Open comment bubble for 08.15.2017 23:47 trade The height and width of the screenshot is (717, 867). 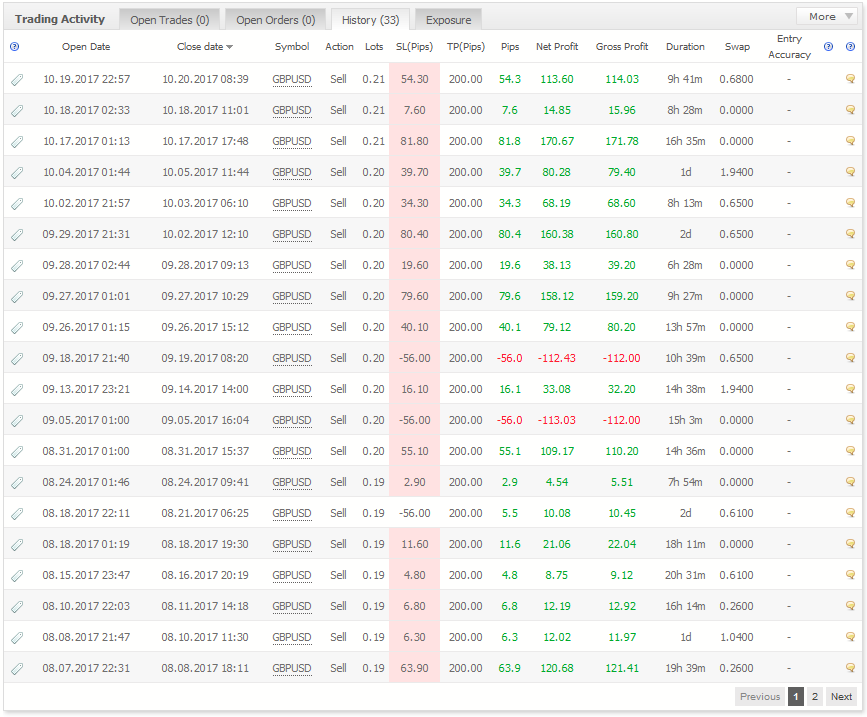(850, 574)
